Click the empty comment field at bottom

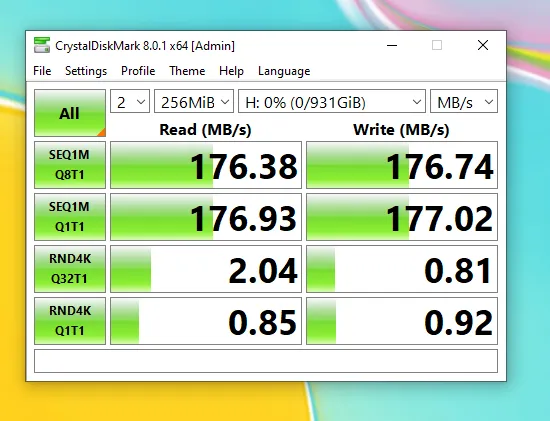click(x=266, y=361)
